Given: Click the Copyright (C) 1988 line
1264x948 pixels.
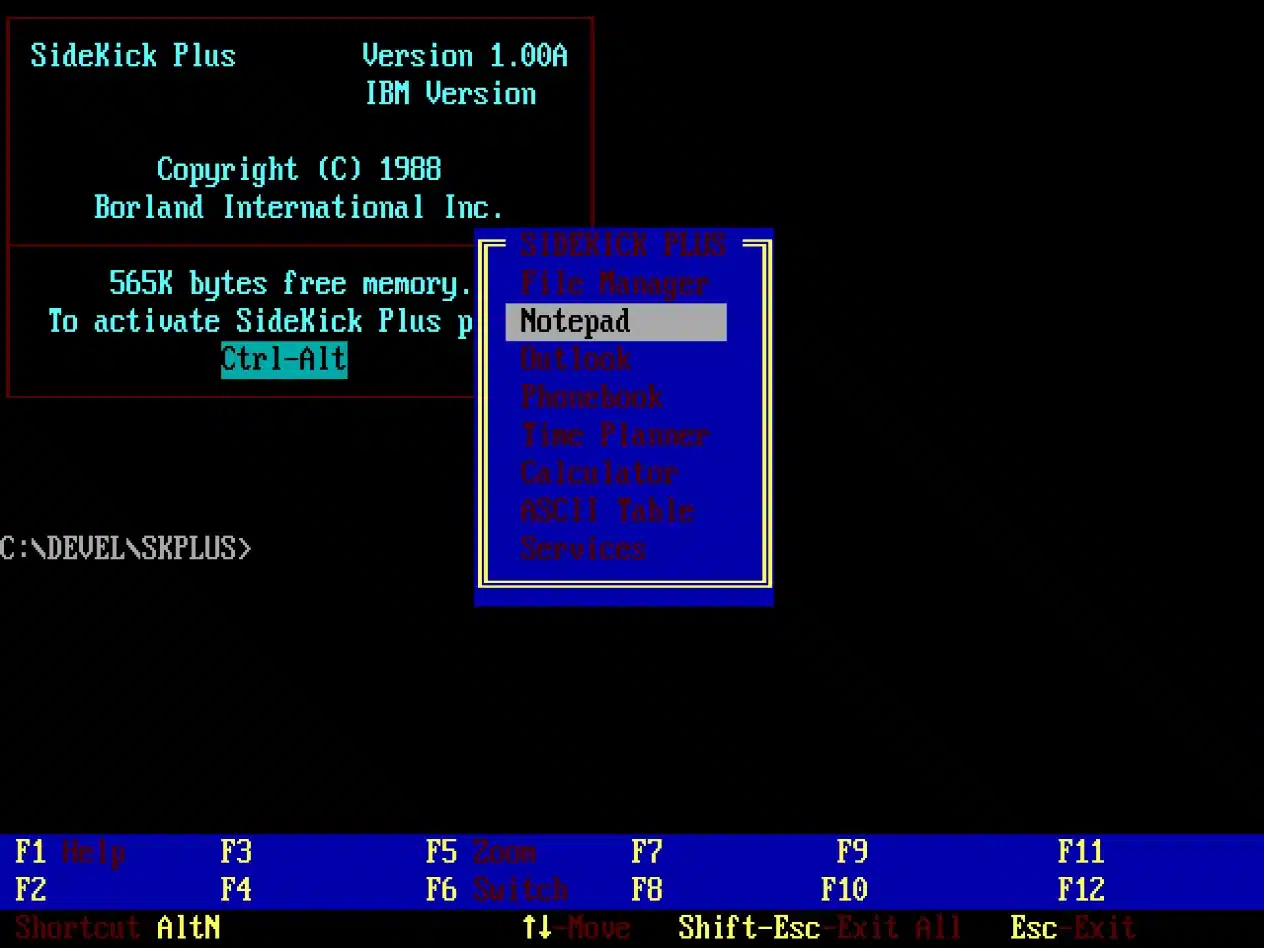Looking at the screenshot, I should tap(298, 170).
